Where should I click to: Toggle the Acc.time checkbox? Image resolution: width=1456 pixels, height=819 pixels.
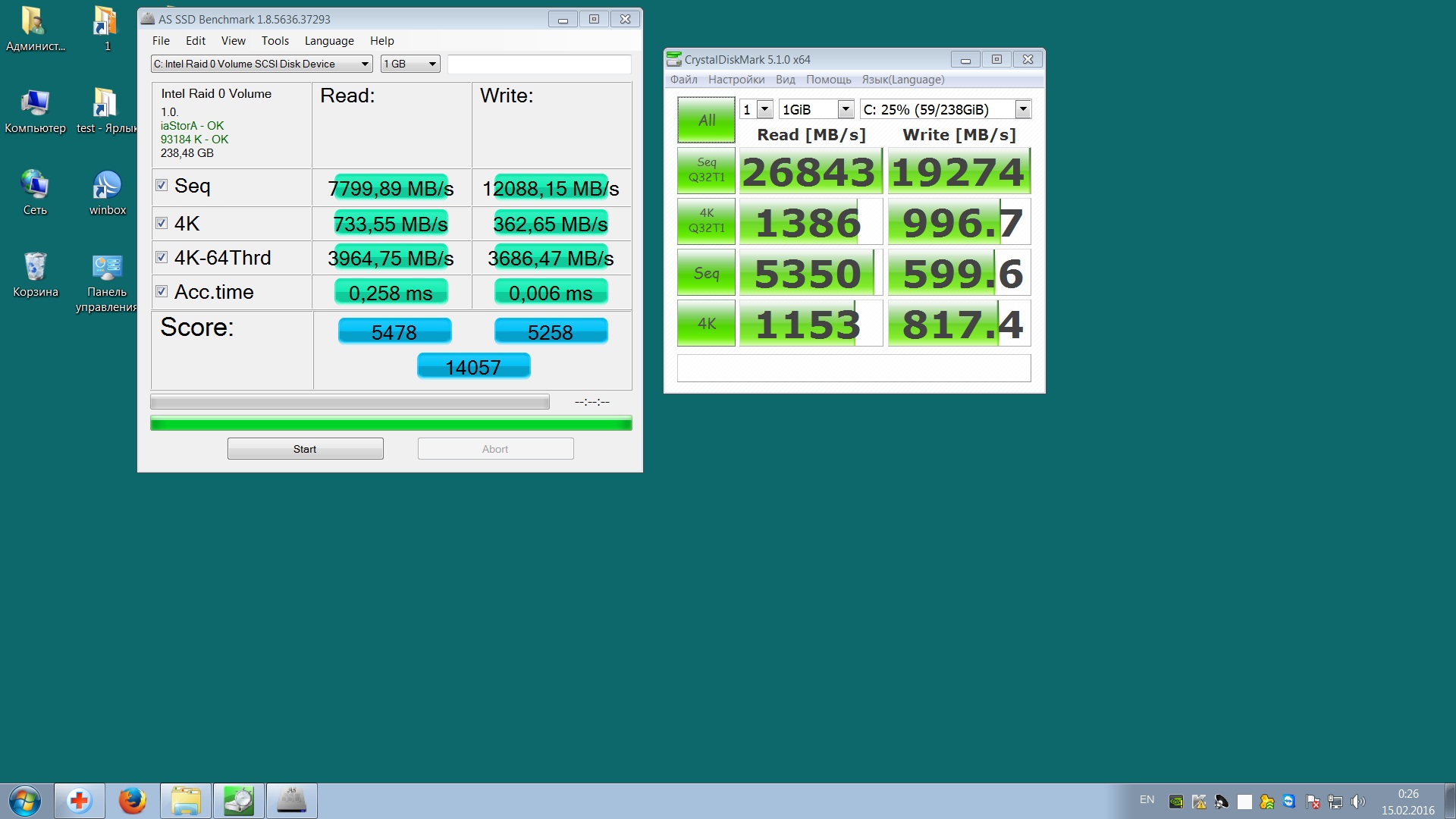pyautogui.click(x=162, y=291)
